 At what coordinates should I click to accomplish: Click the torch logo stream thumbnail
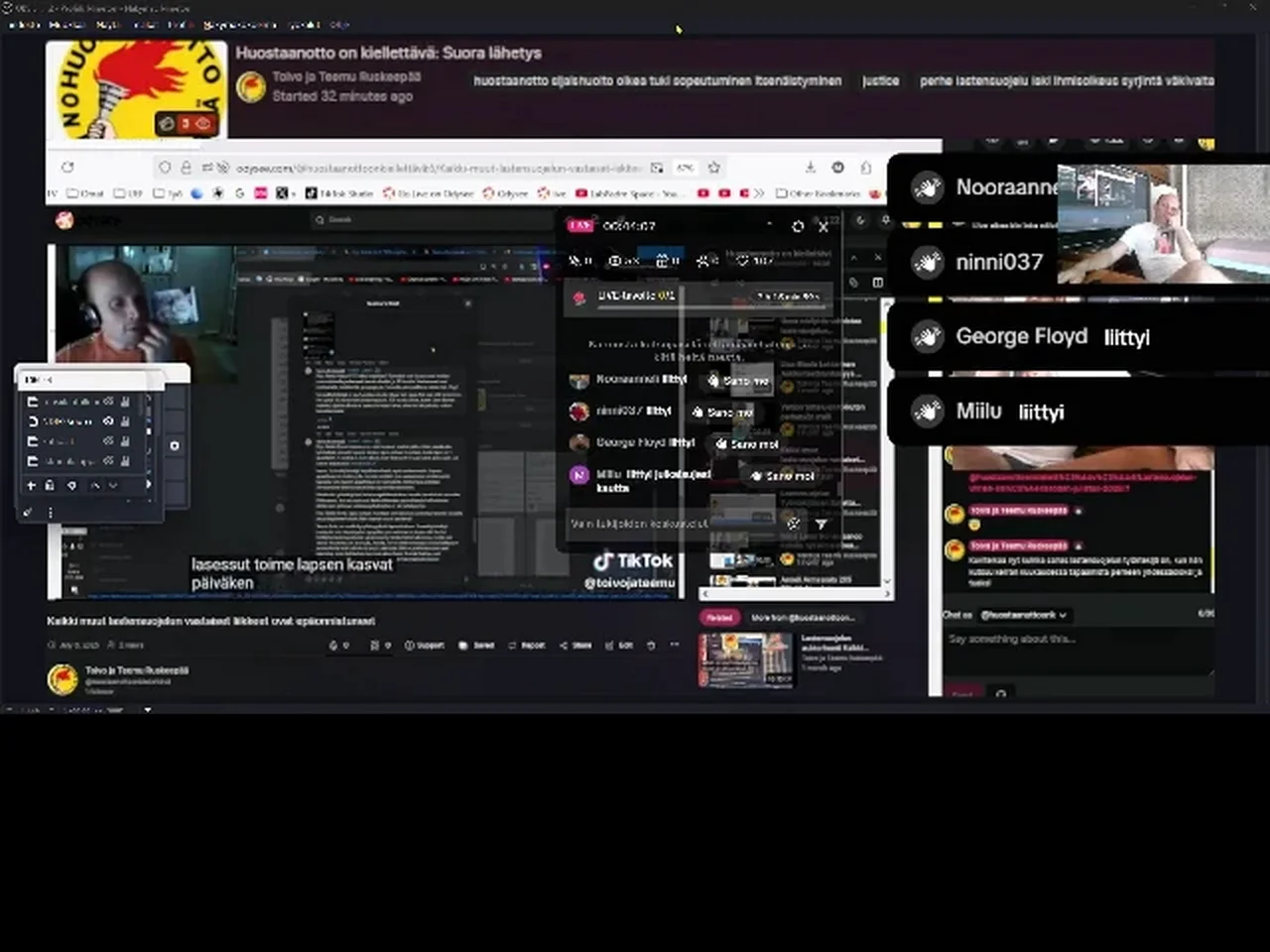coord(136,90)
